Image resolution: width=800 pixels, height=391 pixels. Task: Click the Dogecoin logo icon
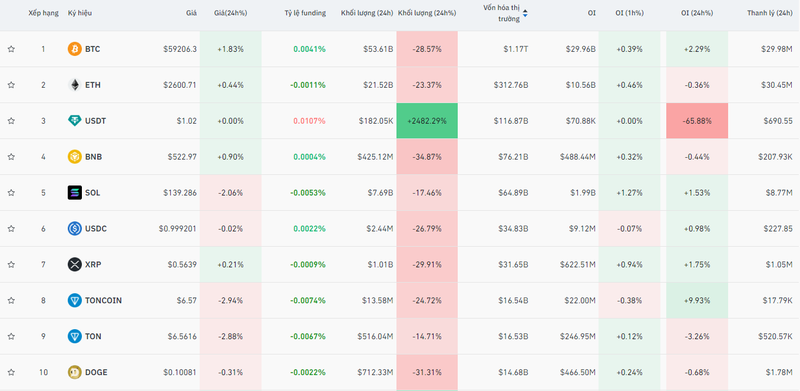click(74, 372)
